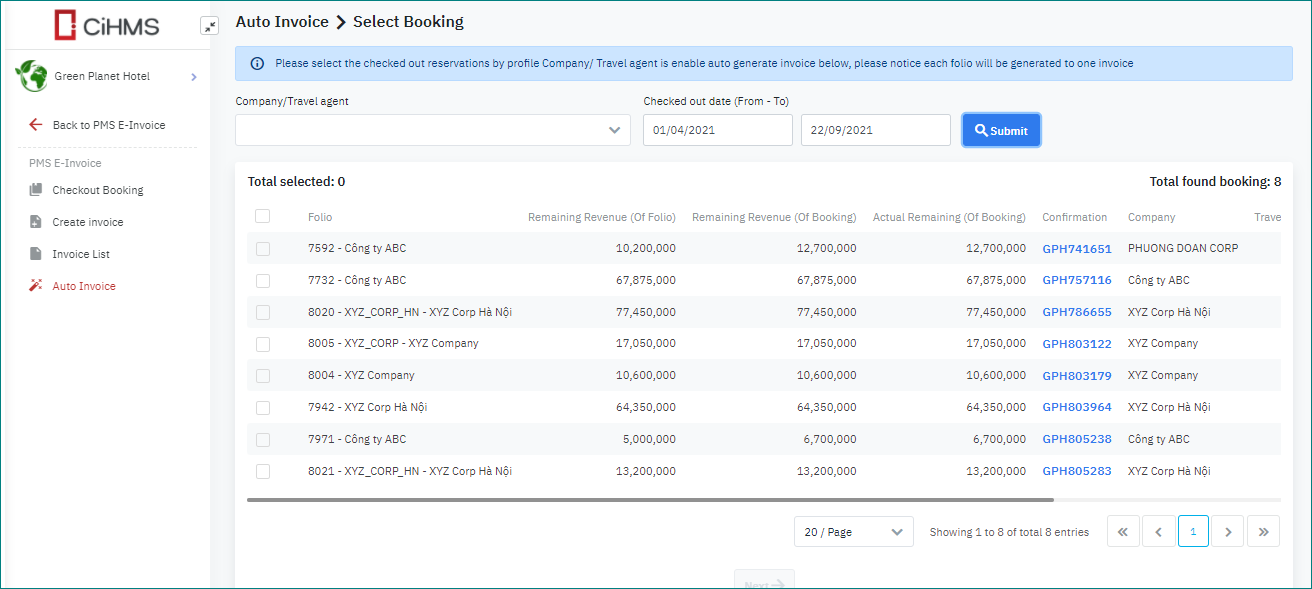Click the CiHMS logo
1312x589 pixels.
coord(106,25)
